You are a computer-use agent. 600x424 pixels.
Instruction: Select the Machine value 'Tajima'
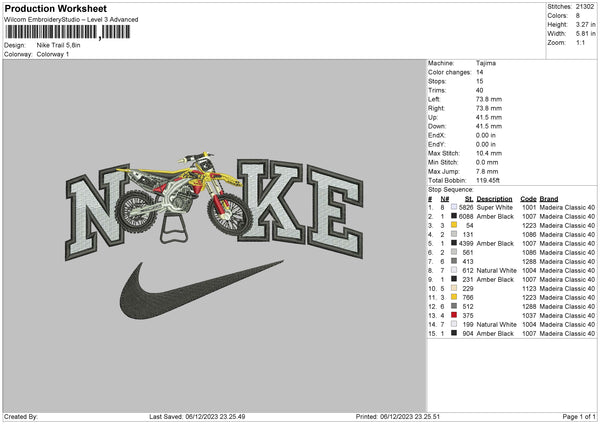486,63
